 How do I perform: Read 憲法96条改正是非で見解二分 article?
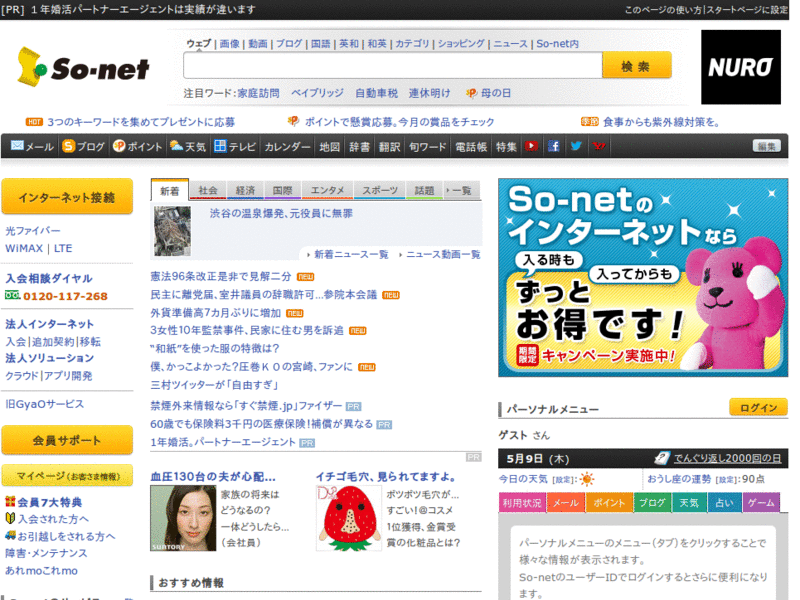[221, 276]
